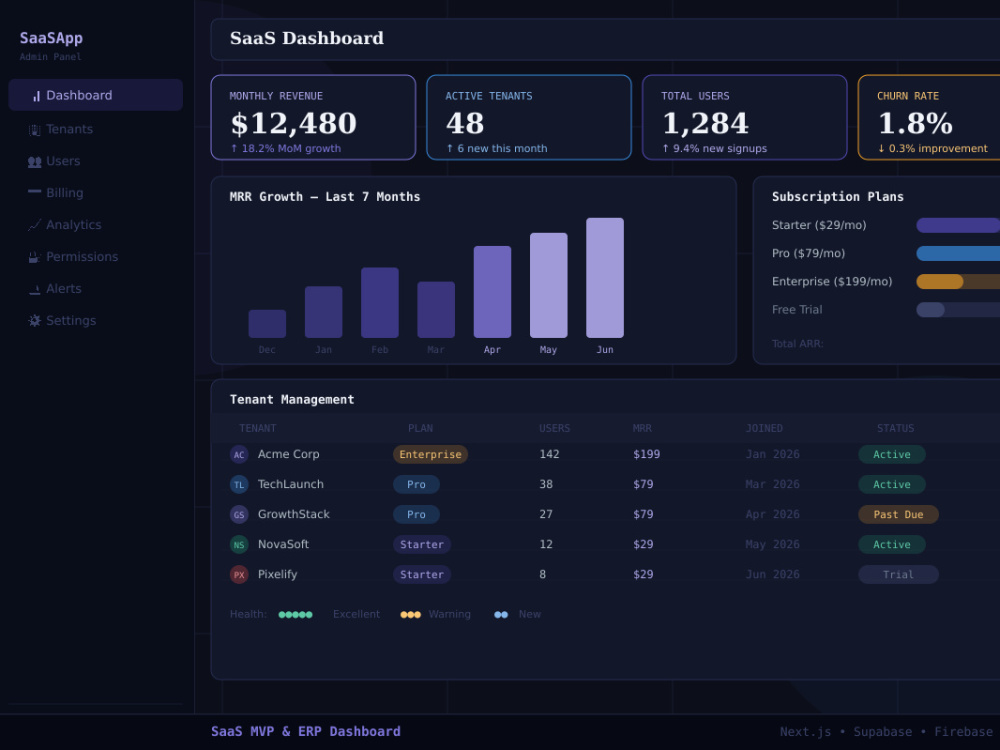Click the blue New health dots
Image resolution: width=1000 pixels, height=750 pixels.
[x=501, y=615]
